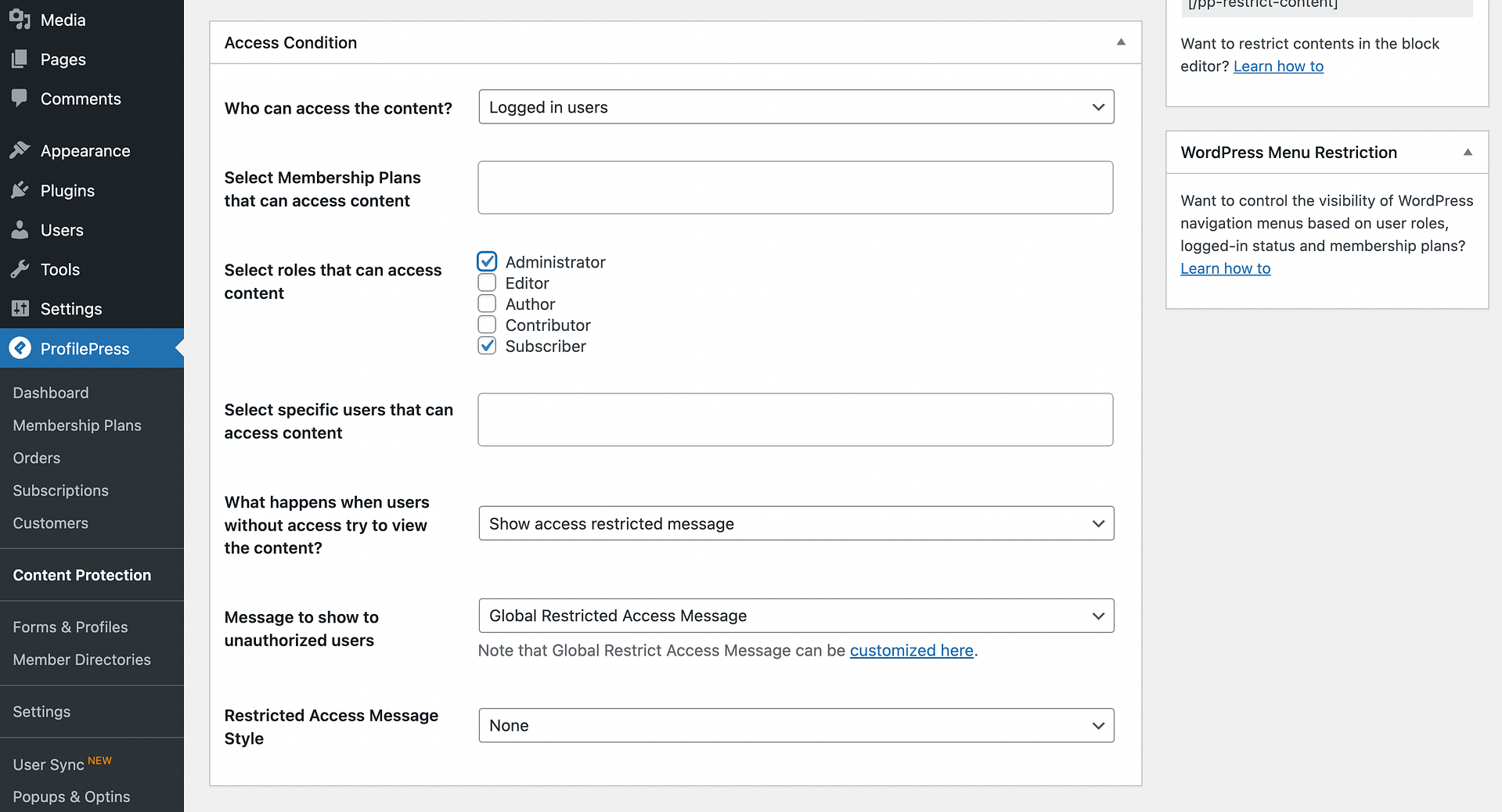Enable the Editor role checkbox

pyautogui.click(x=487, y=282)
